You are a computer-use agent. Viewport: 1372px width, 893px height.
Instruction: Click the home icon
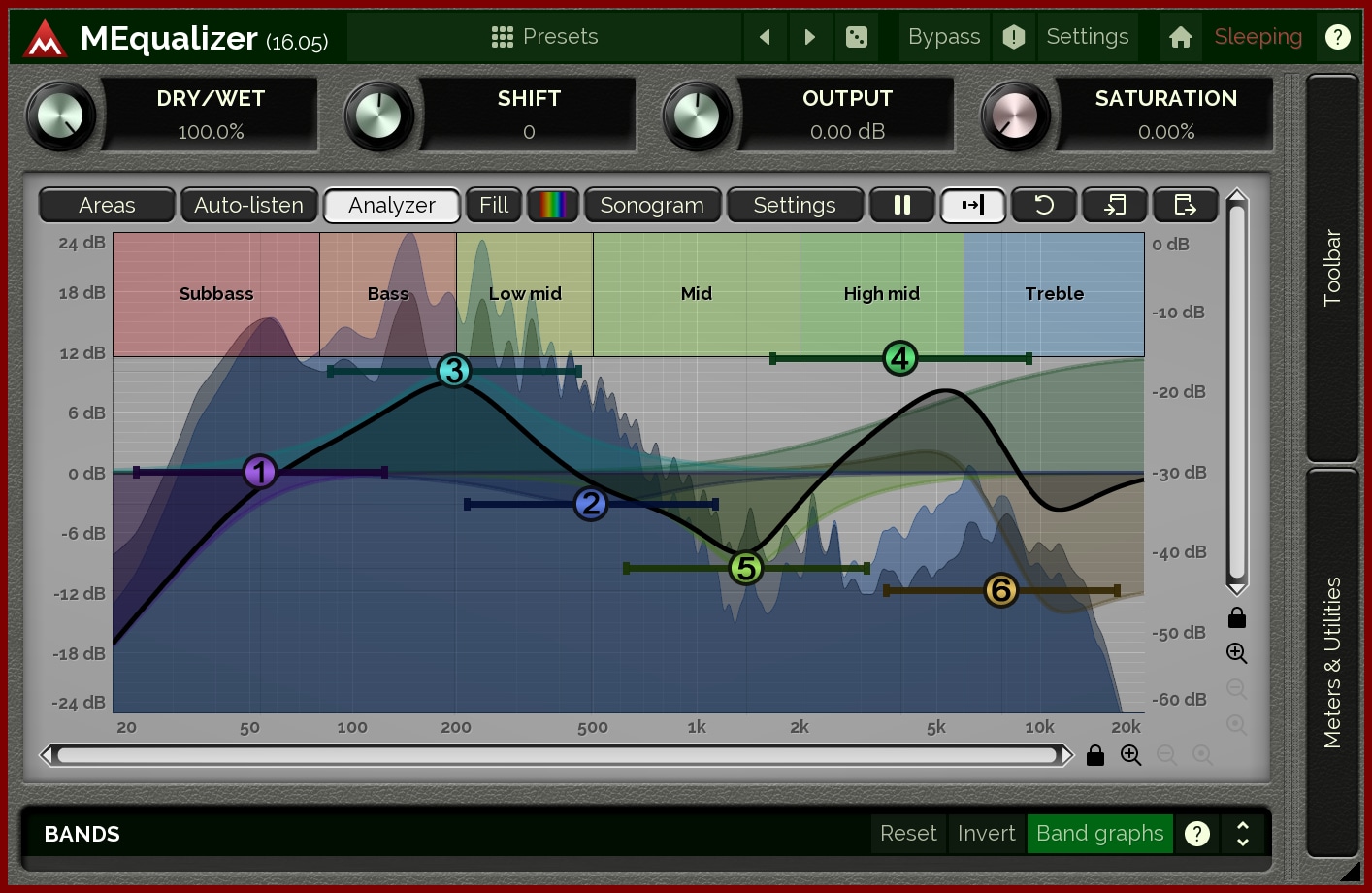coord(1181,37)
